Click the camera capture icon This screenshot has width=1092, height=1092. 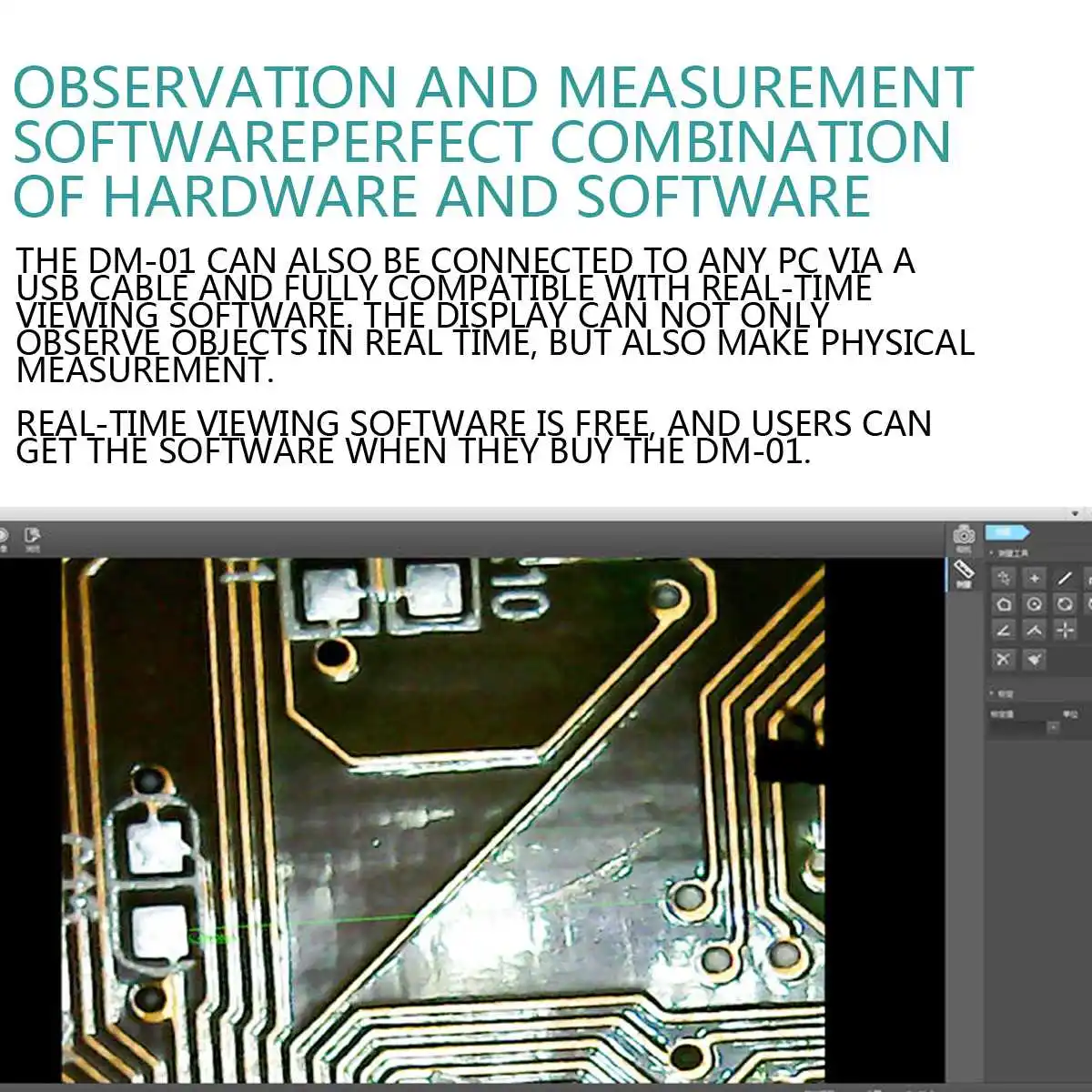(x=964, y=534)
